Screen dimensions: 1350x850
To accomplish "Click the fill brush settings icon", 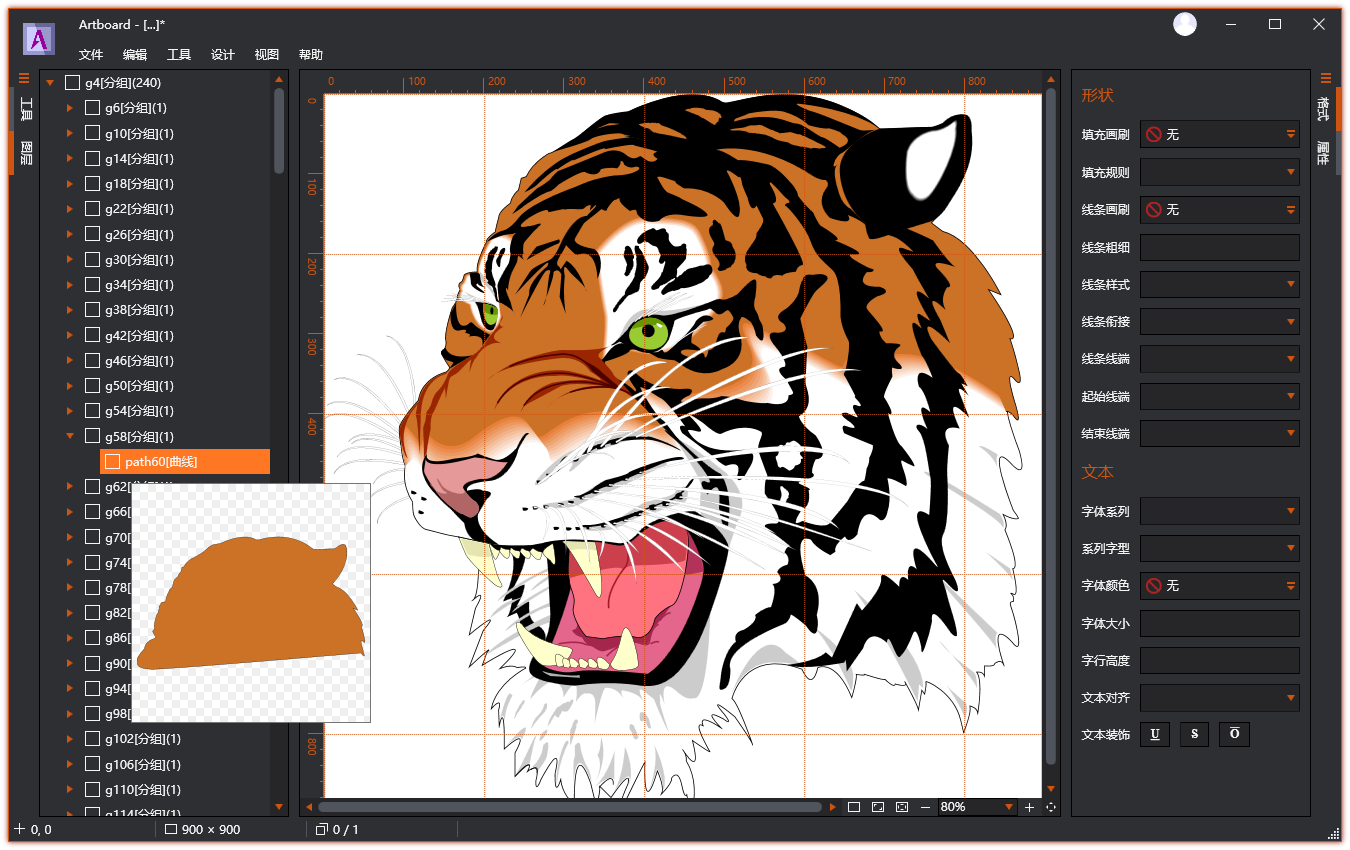I will click(x=1291, y=134).
